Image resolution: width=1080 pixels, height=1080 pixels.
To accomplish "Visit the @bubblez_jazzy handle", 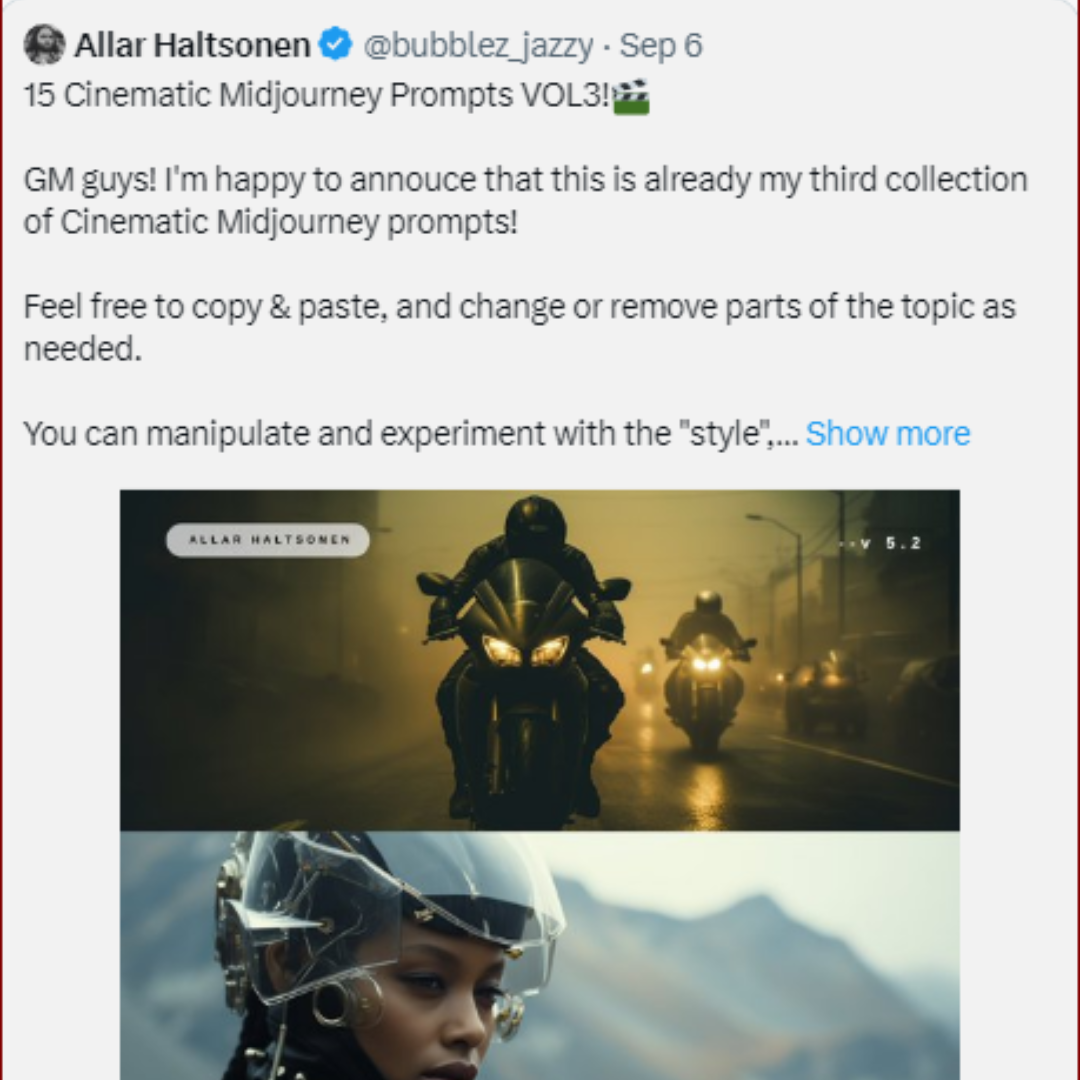I will (478, 45).
